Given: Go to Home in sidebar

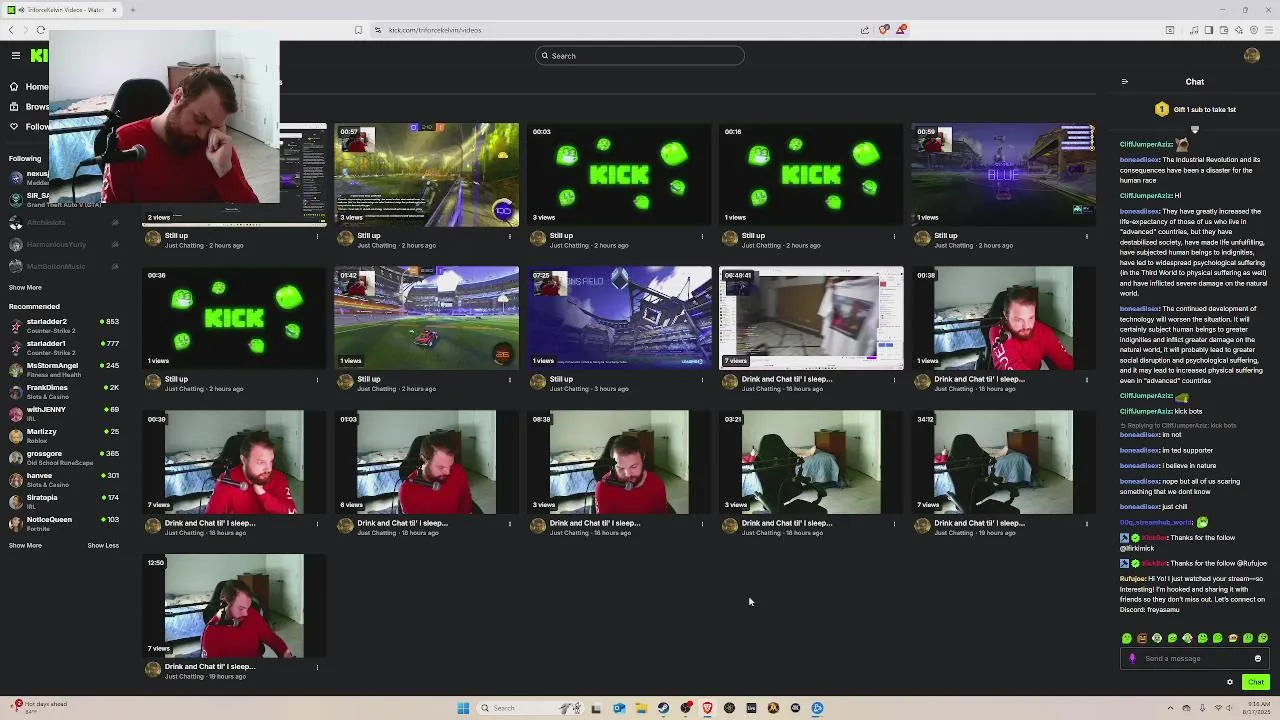Looking at the screenshot, I should pyautogui.click(x=28, y=87).
